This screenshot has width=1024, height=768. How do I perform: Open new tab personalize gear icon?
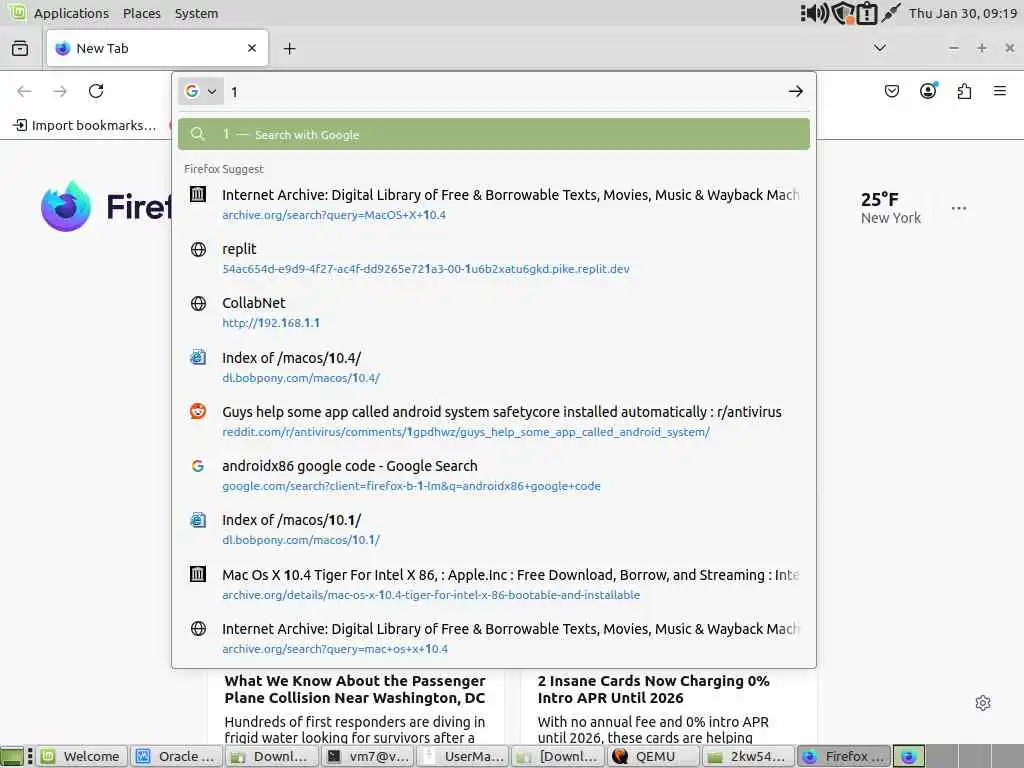[x=983, y=703]
